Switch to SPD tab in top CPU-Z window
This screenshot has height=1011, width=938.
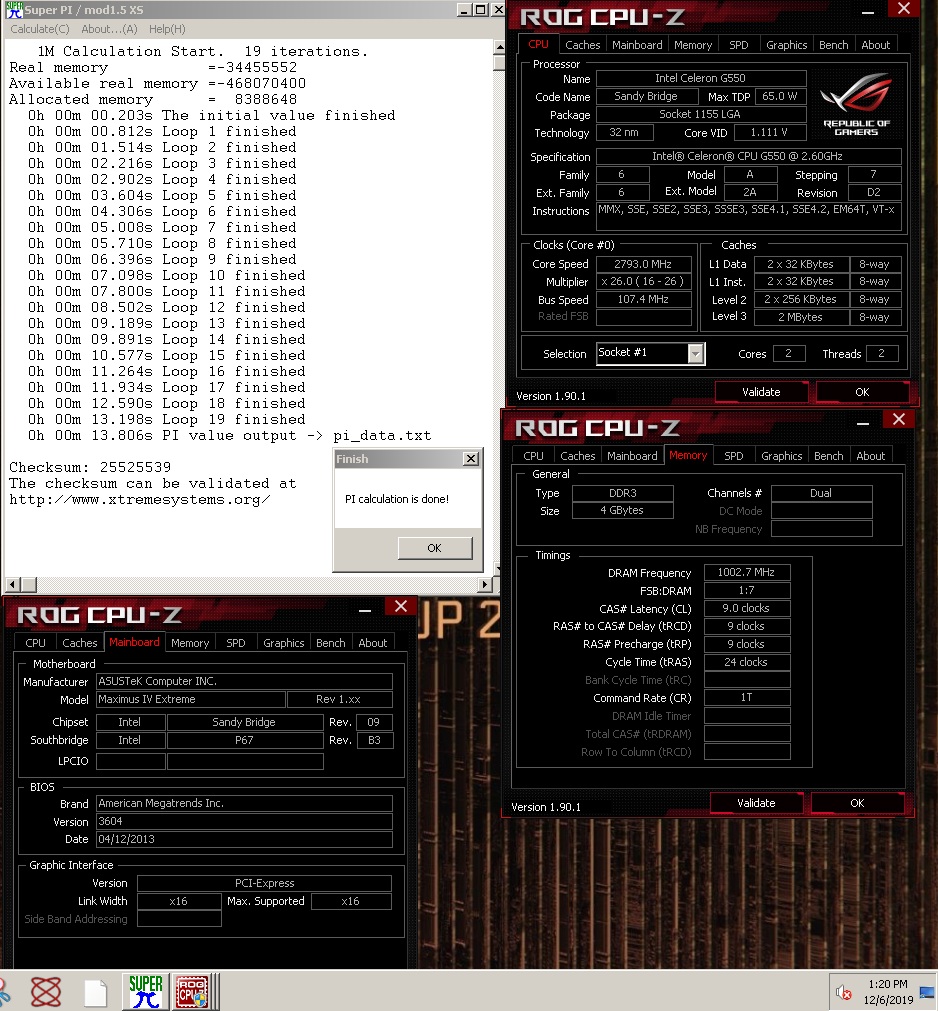(x=739, y=45)
